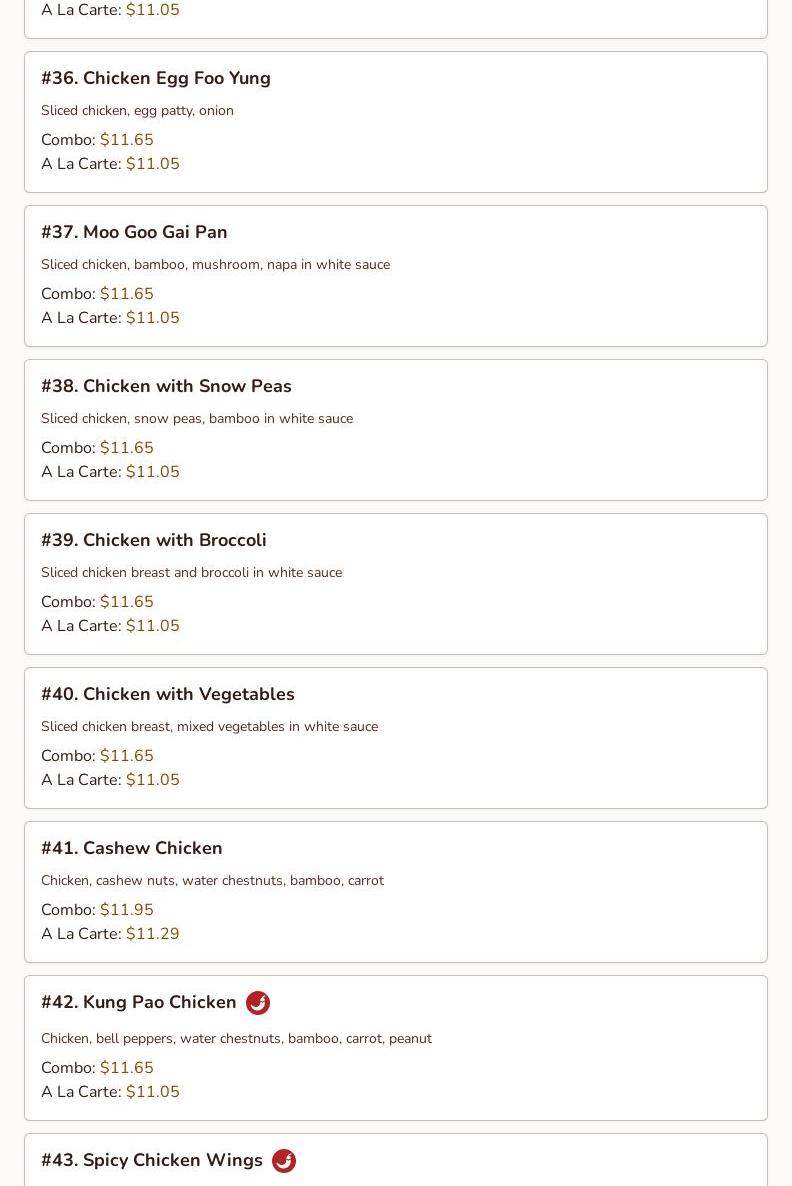Click Moo Goo Gai Pan description text

(215, 264)
